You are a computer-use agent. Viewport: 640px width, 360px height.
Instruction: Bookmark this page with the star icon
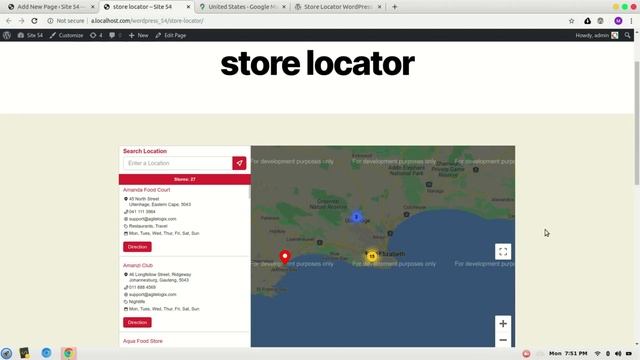click(571, 21)
